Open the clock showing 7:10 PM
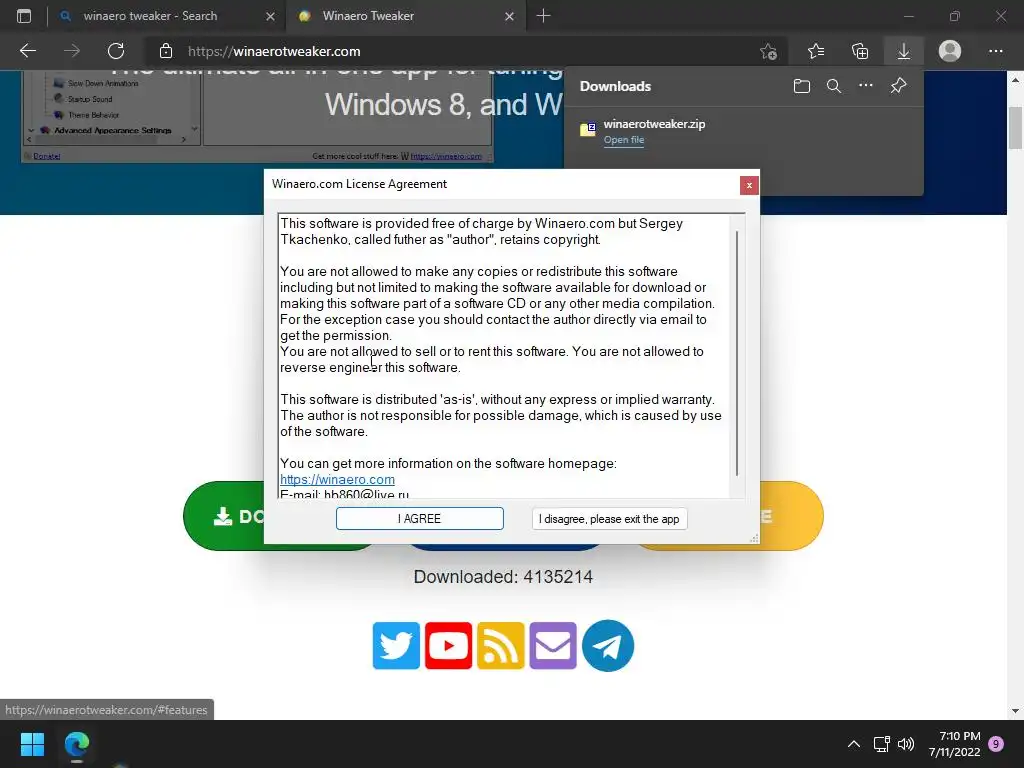This screenshot has width=1024, height=768. [x=955, y=744]
